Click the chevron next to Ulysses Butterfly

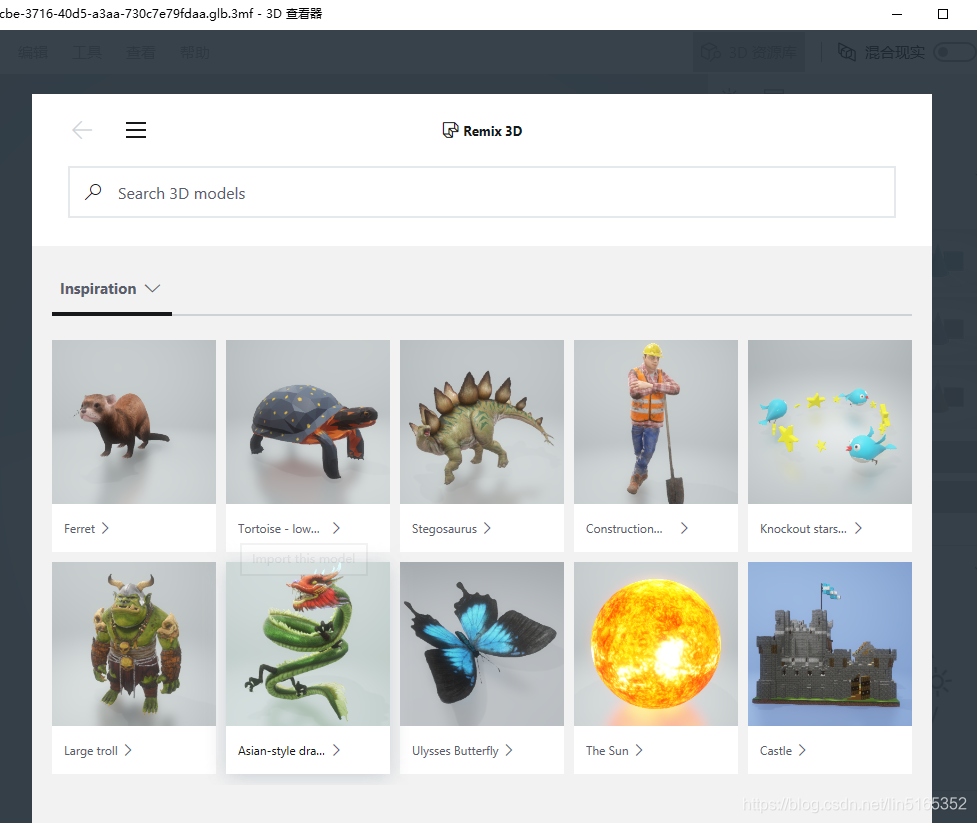click(509, 750)
